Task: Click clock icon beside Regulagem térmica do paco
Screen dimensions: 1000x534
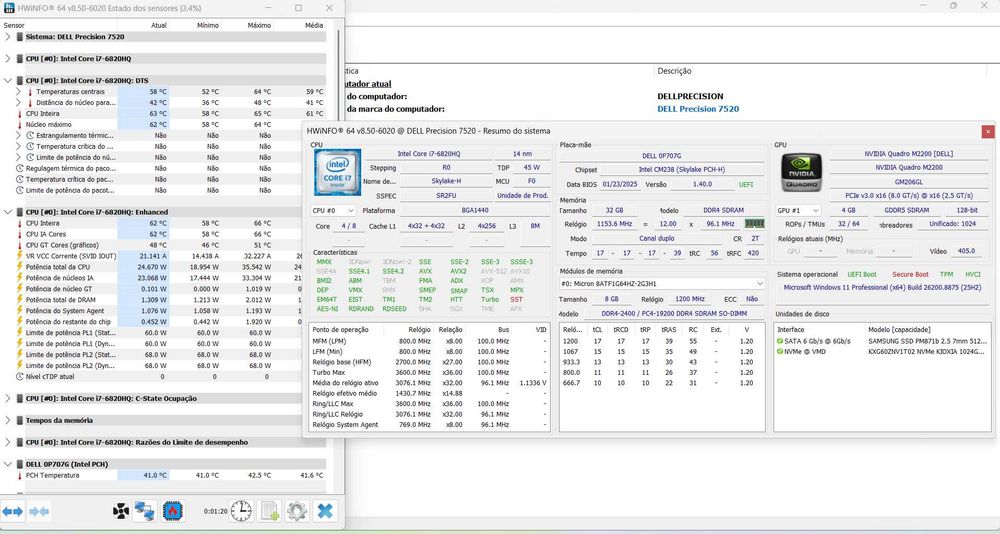Action: pyautogui.click(x=20, y=168)
